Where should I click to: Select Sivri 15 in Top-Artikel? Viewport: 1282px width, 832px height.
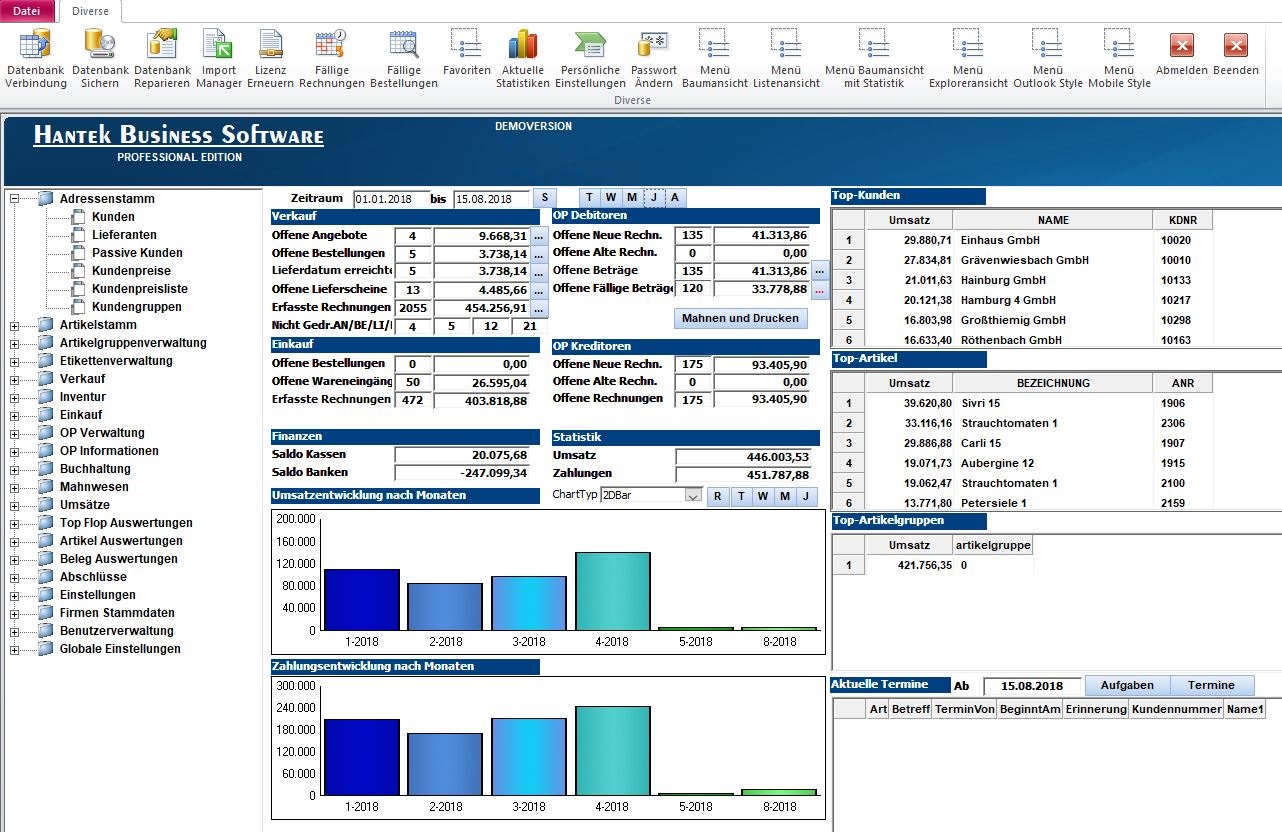980,403
